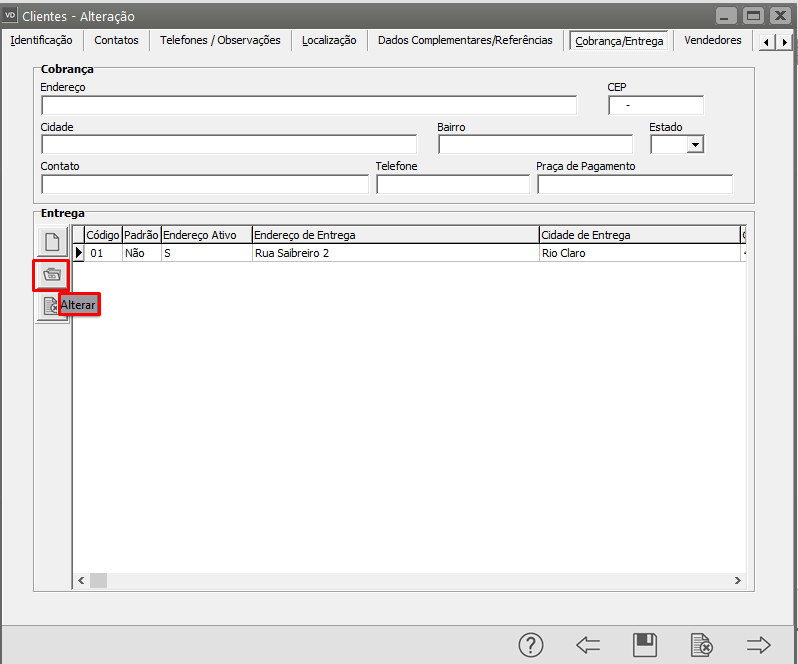Select the Vendedores tab
This screenshot has width=798, height=664.
(x=712, y=40)
